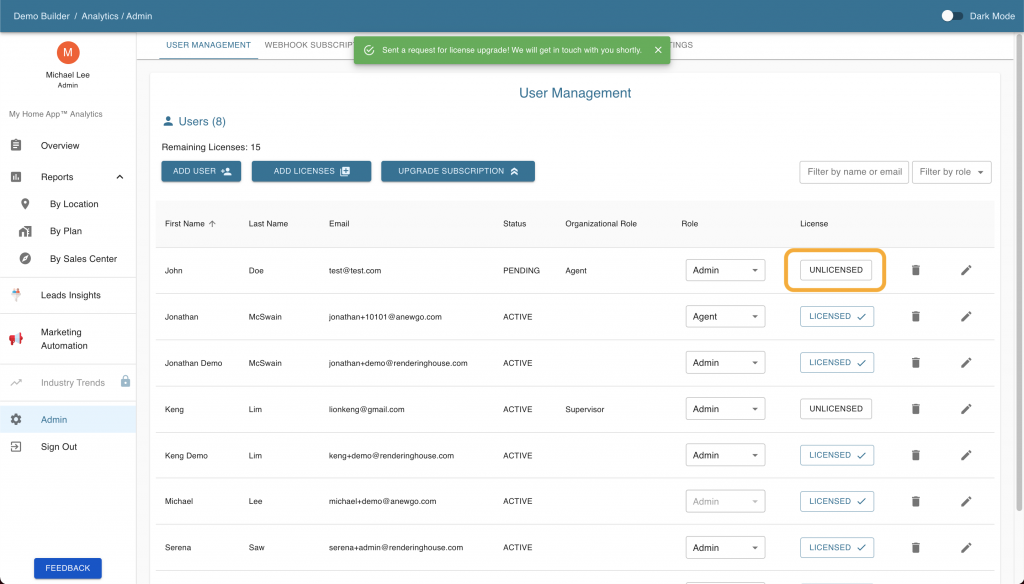
Task: Toggle UNLICENSED license for Keng Lim lionkeng@gmail.com
Action: (x=836, y=409)
